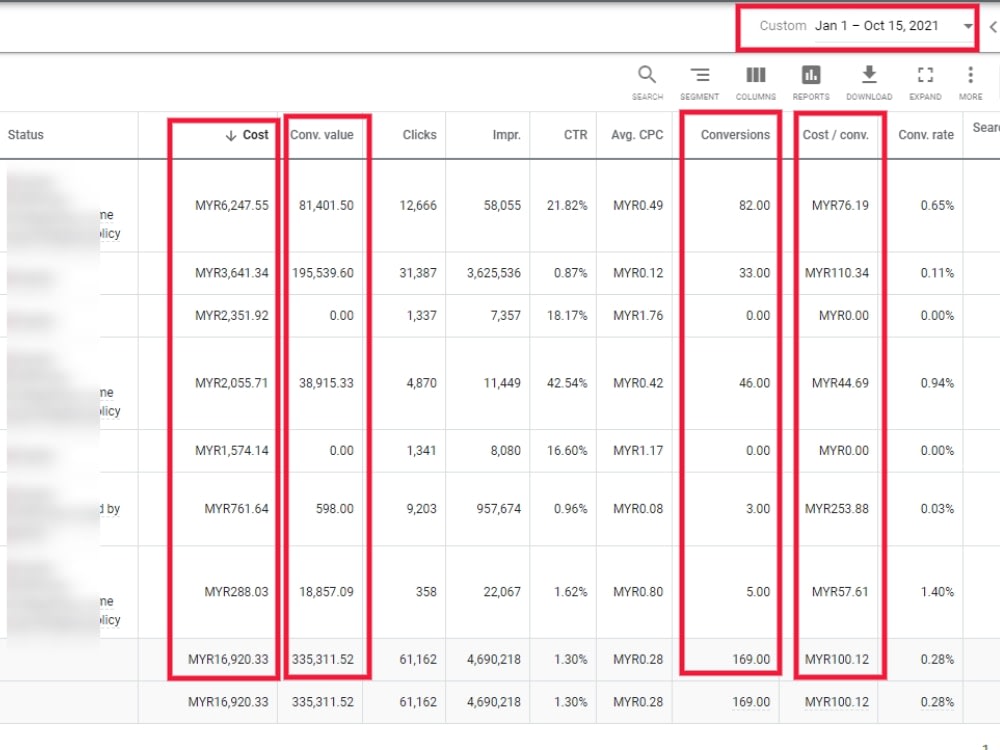Select the cost cell MYR2,055.71
Viewport: 1000px width, 750px height.
pyautogui.click(x=232, y=383)
